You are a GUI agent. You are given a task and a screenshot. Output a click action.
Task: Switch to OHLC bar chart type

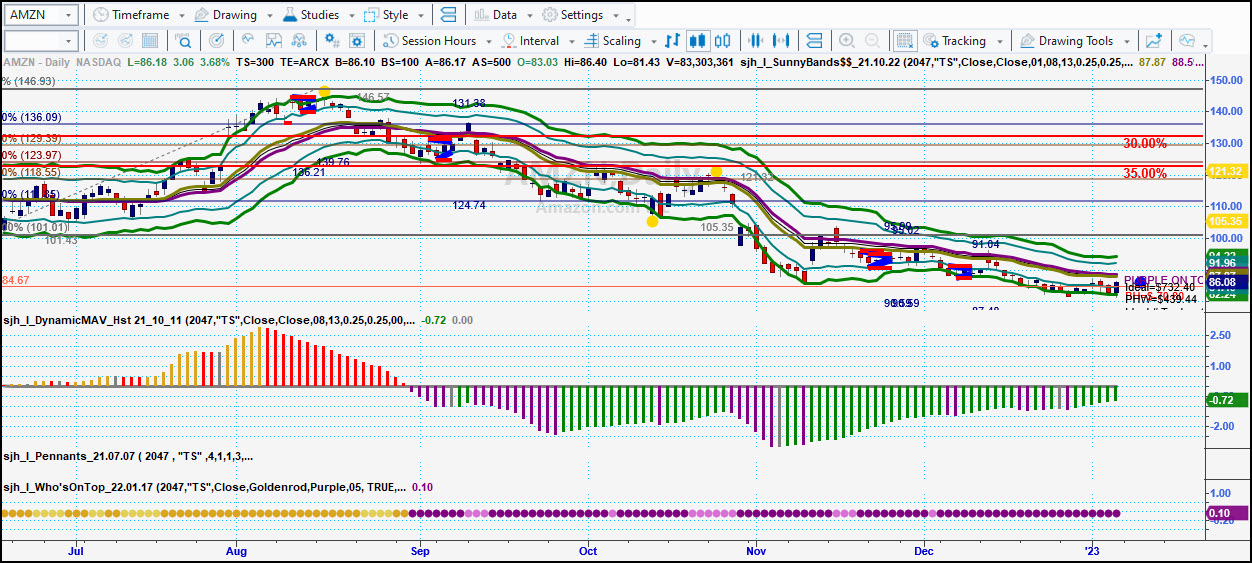[x=673, y=41]
